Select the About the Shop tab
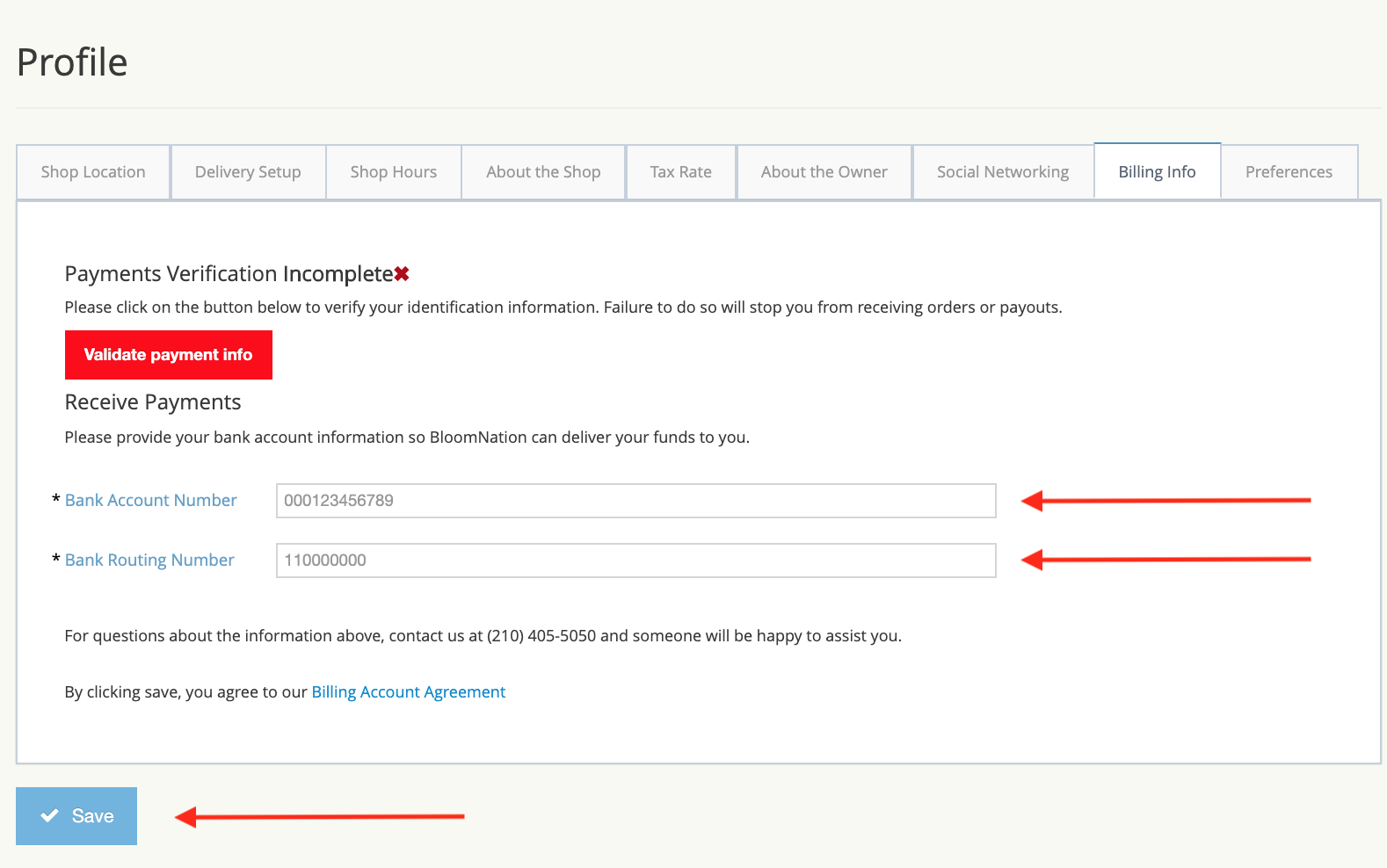This screenshot has width=1387, height=868. [543, 172]
